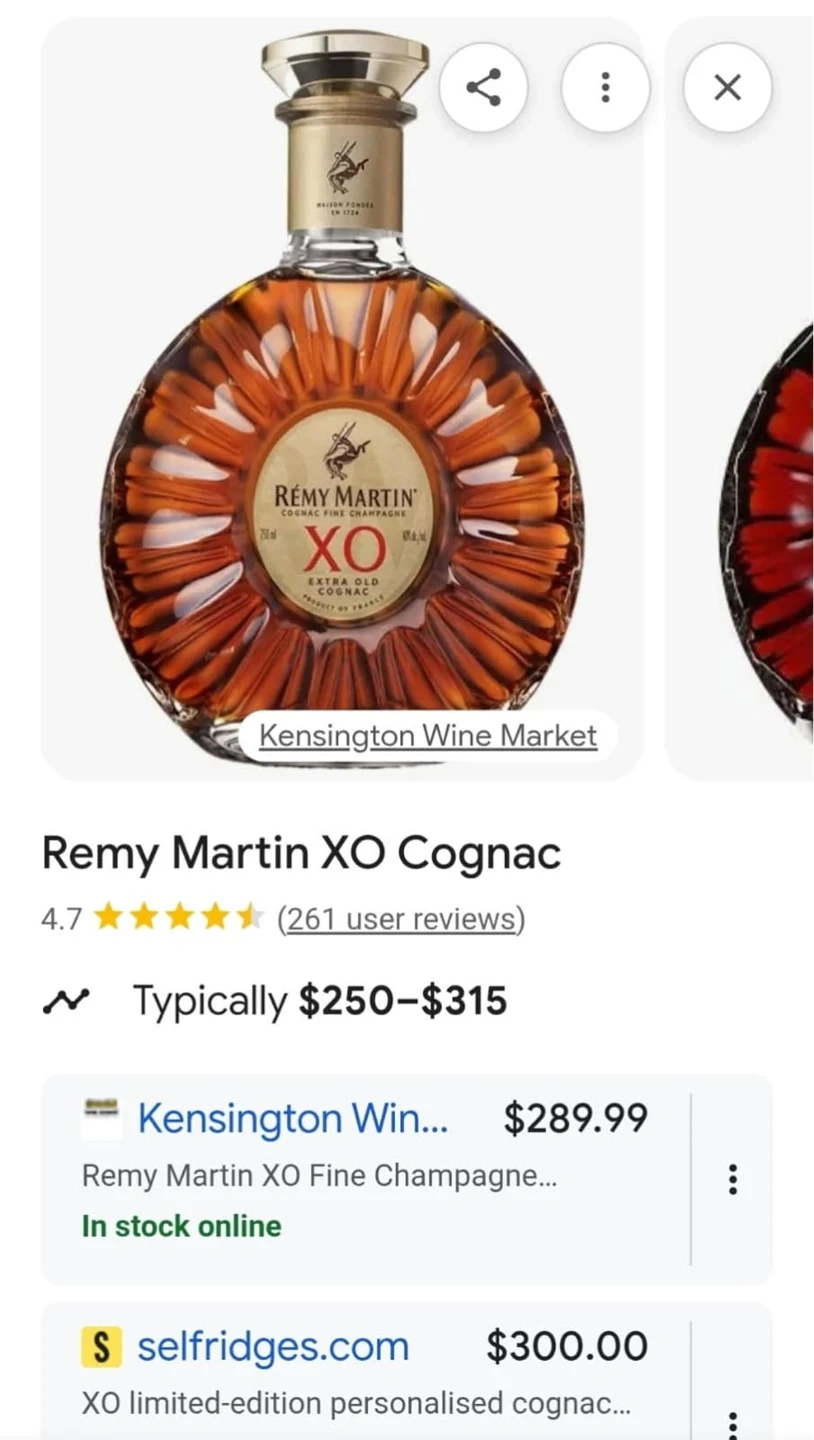Follow the Kensington Wine Market image source link
Image resolution: width=814 pixels, height=1440 pixels.
[428, 736]
